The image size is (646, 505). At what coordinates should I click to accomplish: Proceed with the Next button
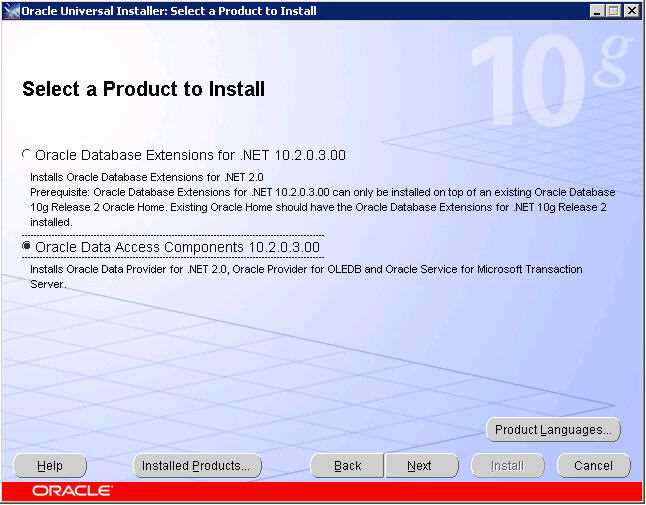click(421, 465)
